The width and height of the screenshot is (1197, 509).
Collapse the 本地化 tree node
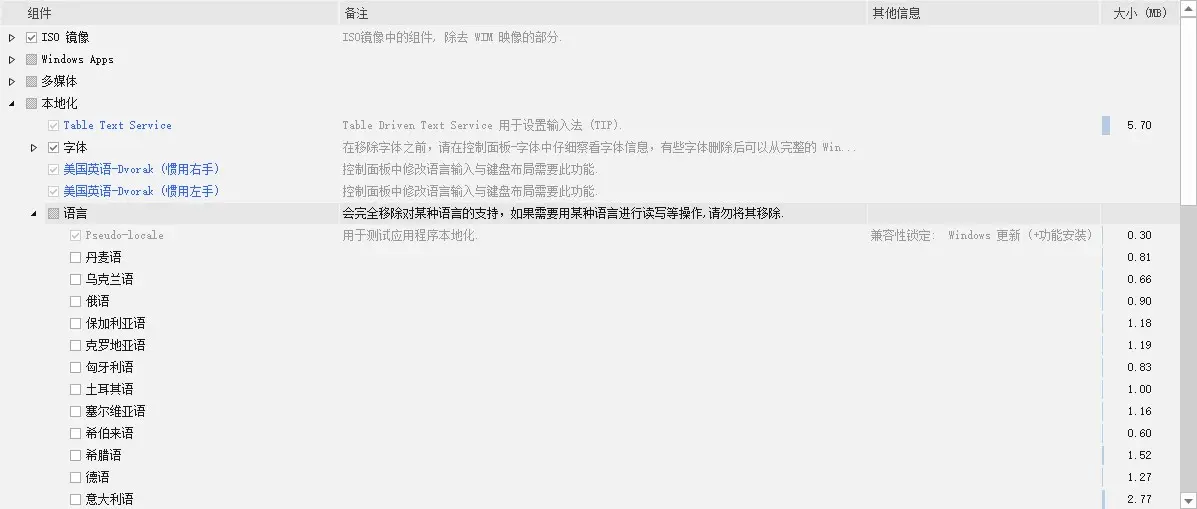[x=11, y=104]
